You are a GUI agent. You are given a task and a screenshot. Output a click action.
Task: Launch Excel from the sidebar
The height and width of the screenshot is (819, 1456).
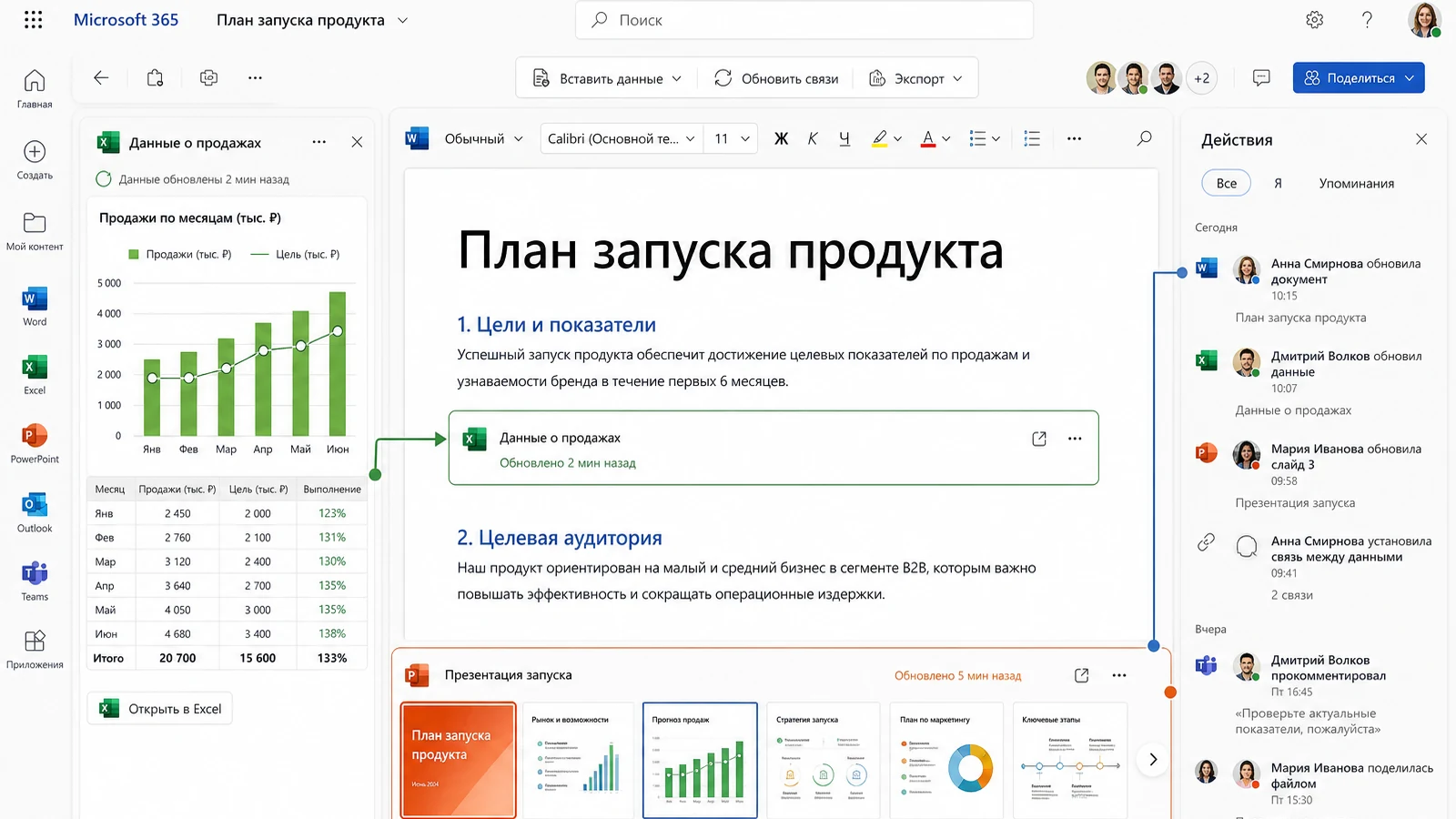coord(35,374)
